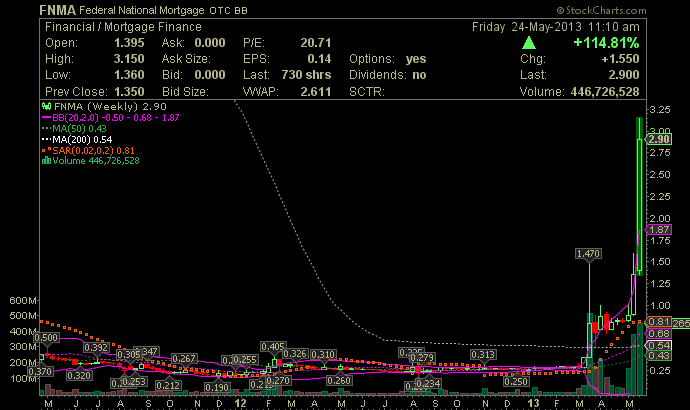Select the Chg +1.550 value
The height and width of the screenshot is (410, 690).
tap(620, 59)
